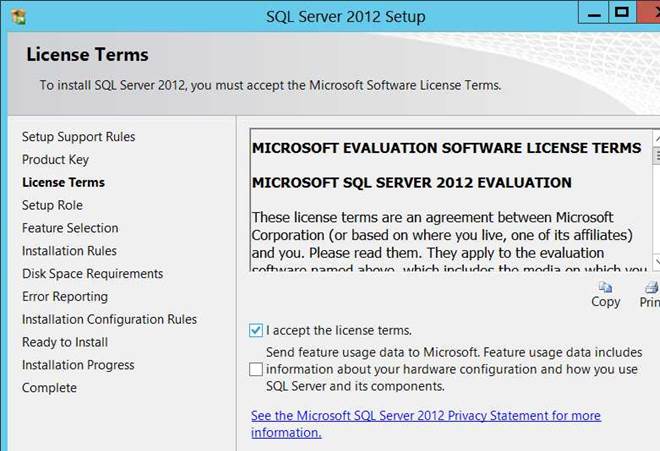The width and height of the screenshot is (660, 451).
Task: Select the Product Key step
Action: (55, 160)
